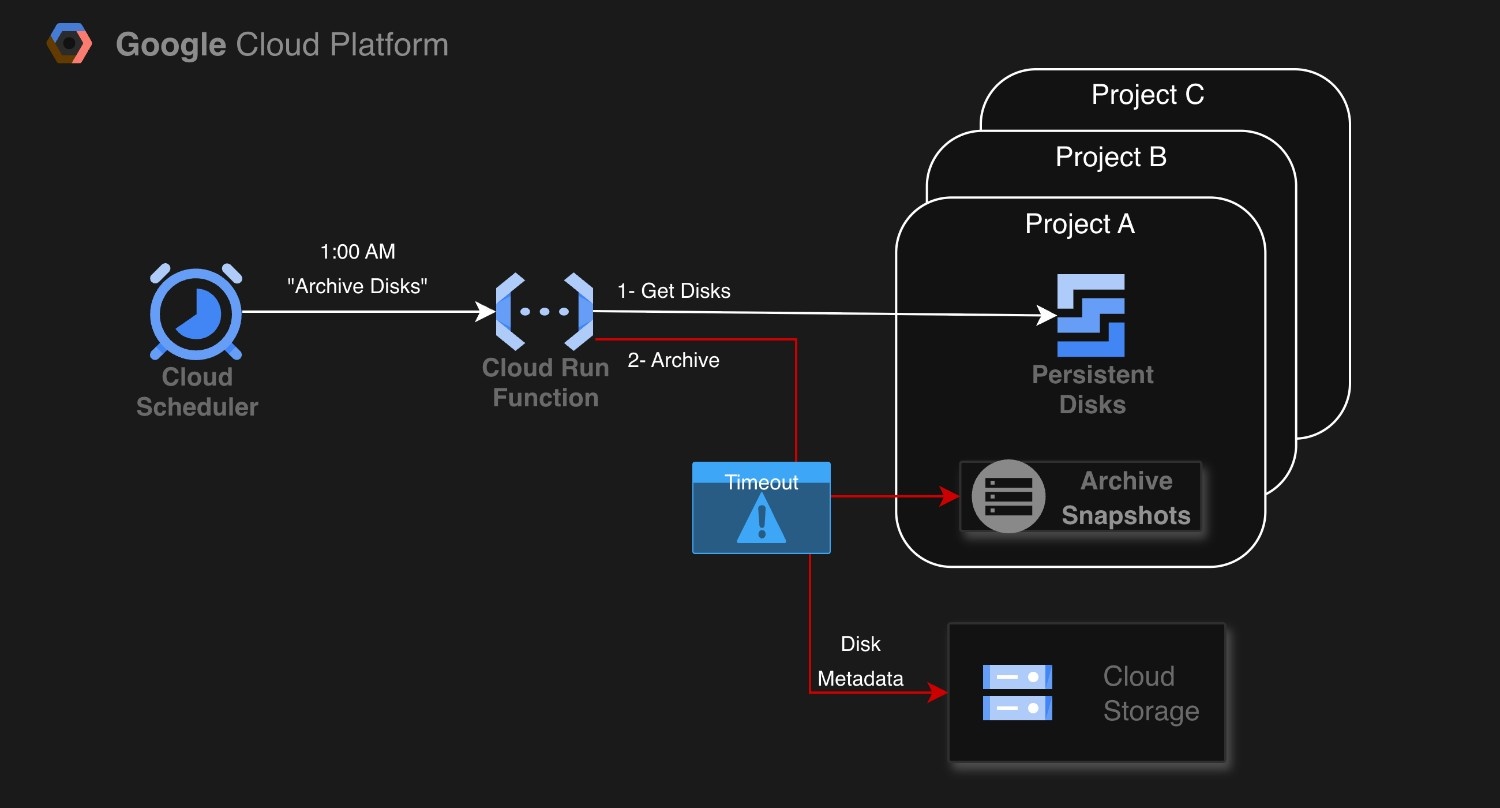This screenshot has width=1500, height=808.
Task: Select the Cloud Storage server icon
Action: click(1017, 693)
